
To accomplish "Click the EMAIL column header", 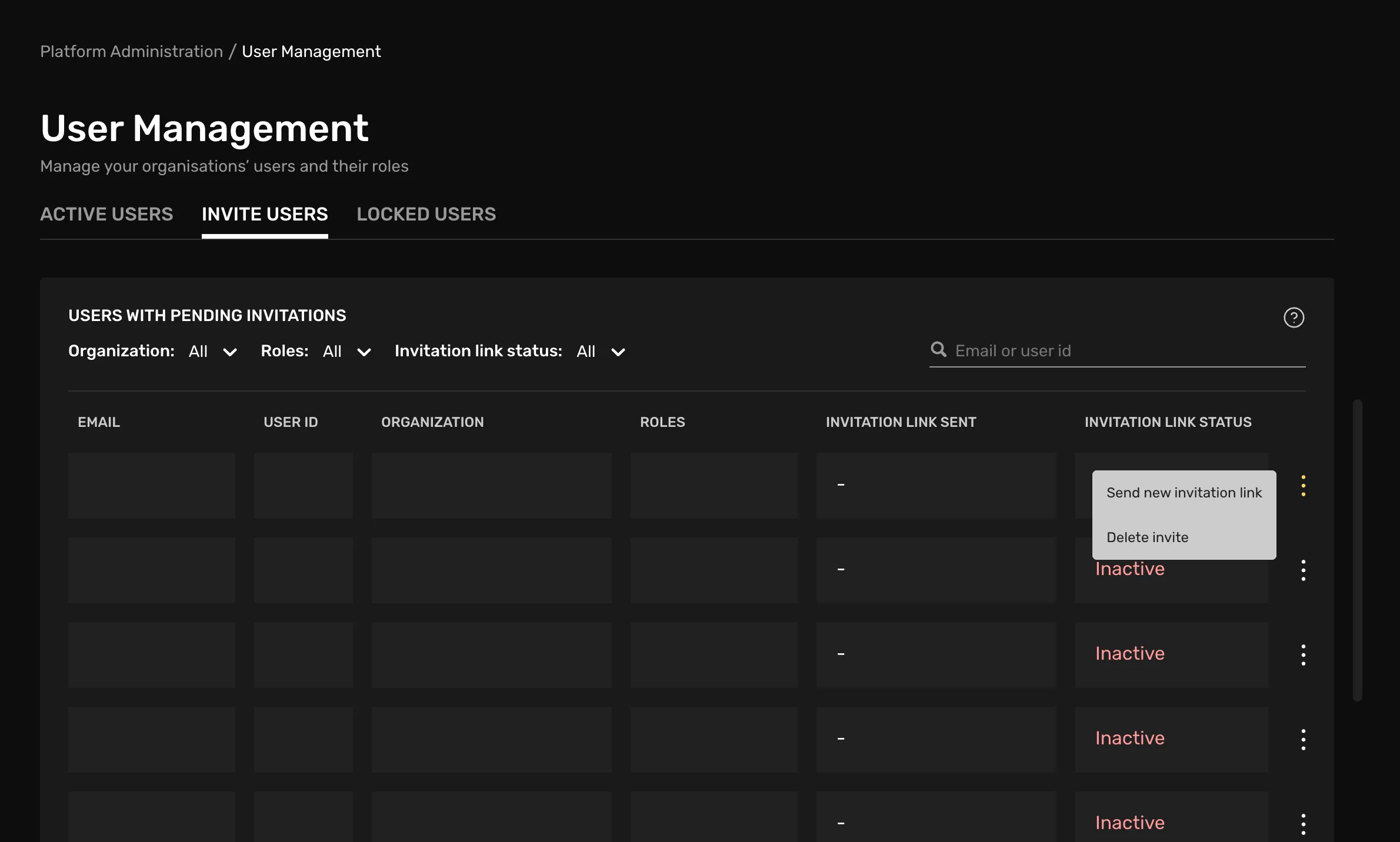I will click(99, 422).
